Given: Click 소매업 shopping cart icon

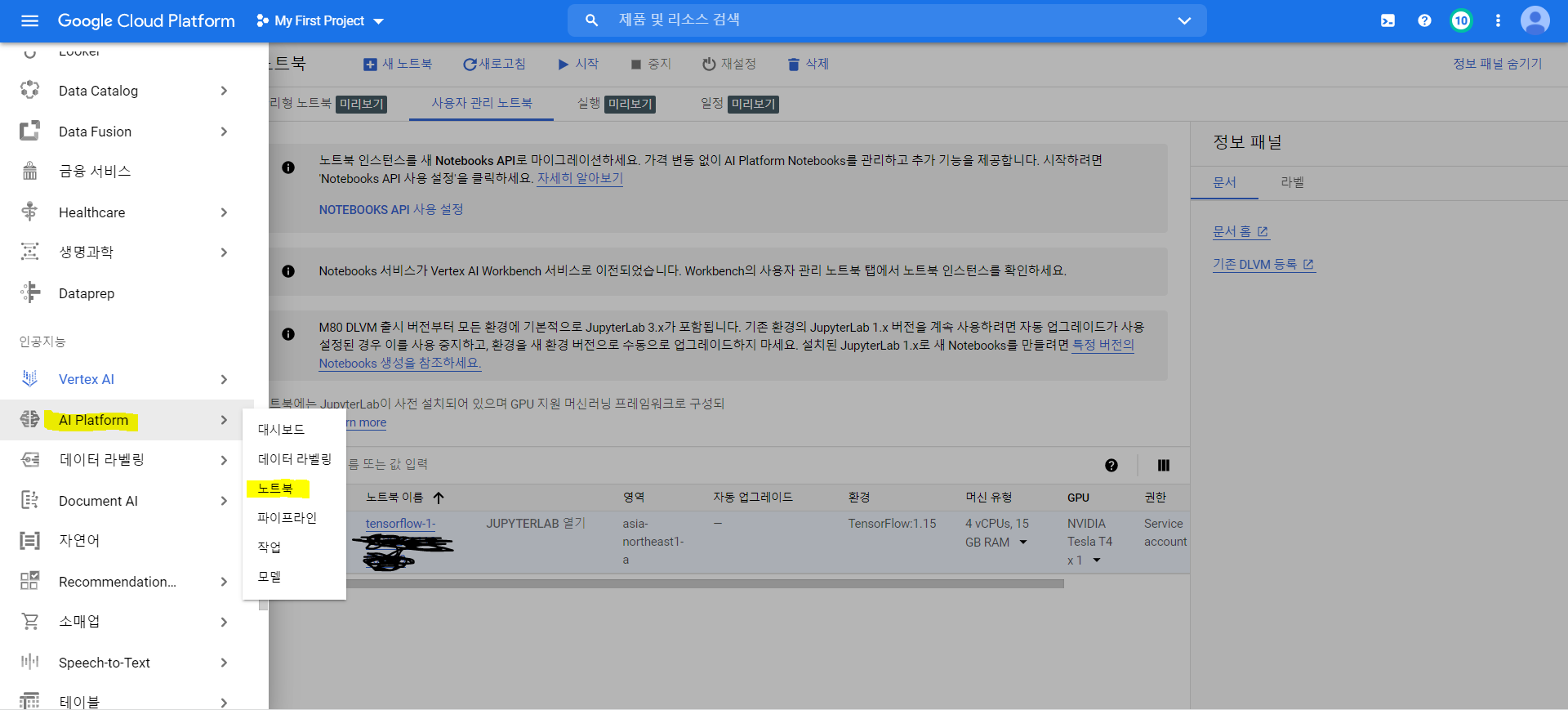Looking at the screenshot, I should 30,622.
